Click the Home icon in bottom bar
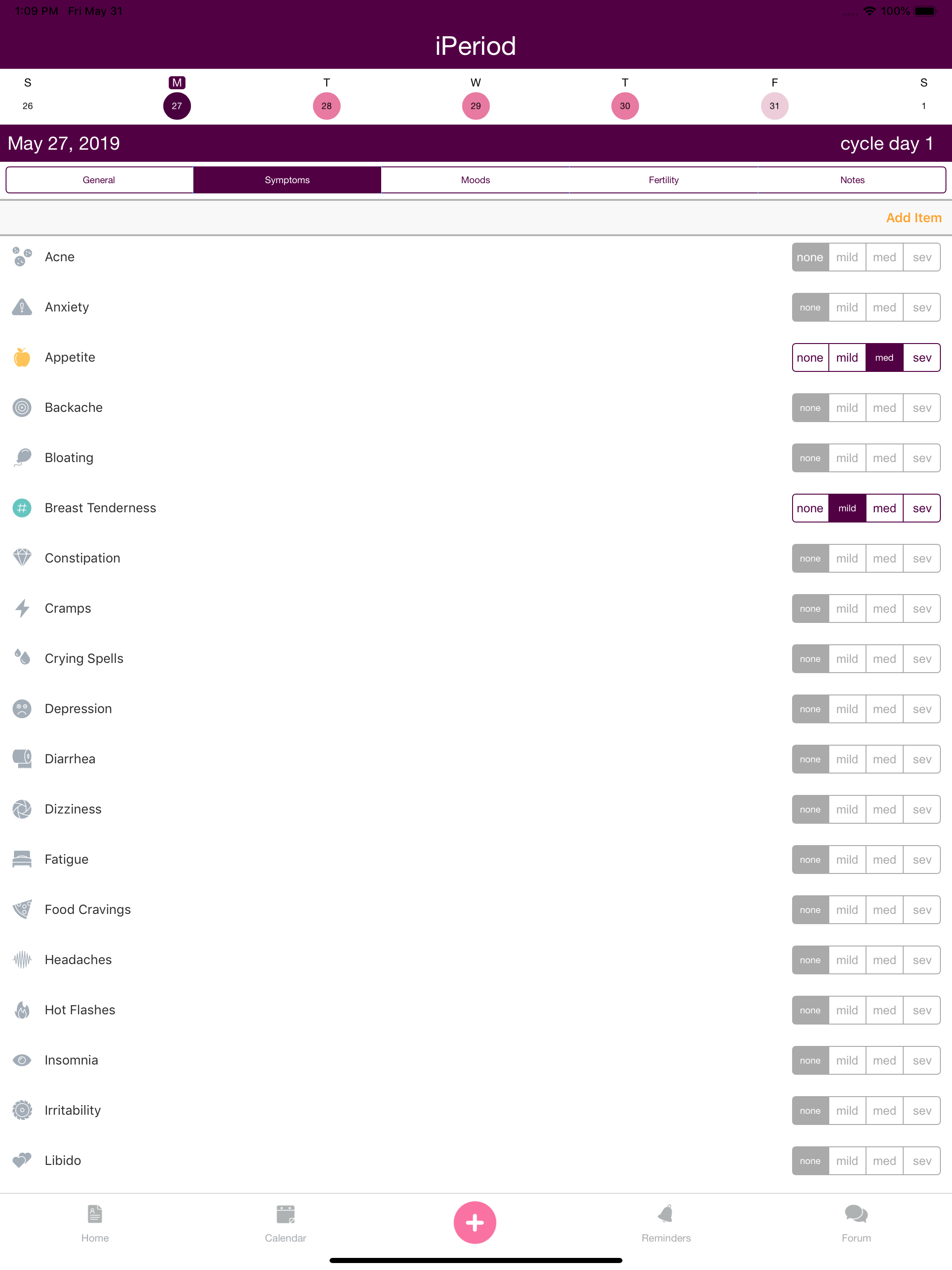This screenshot has height=1270, width=952. tap(95, 1214)
